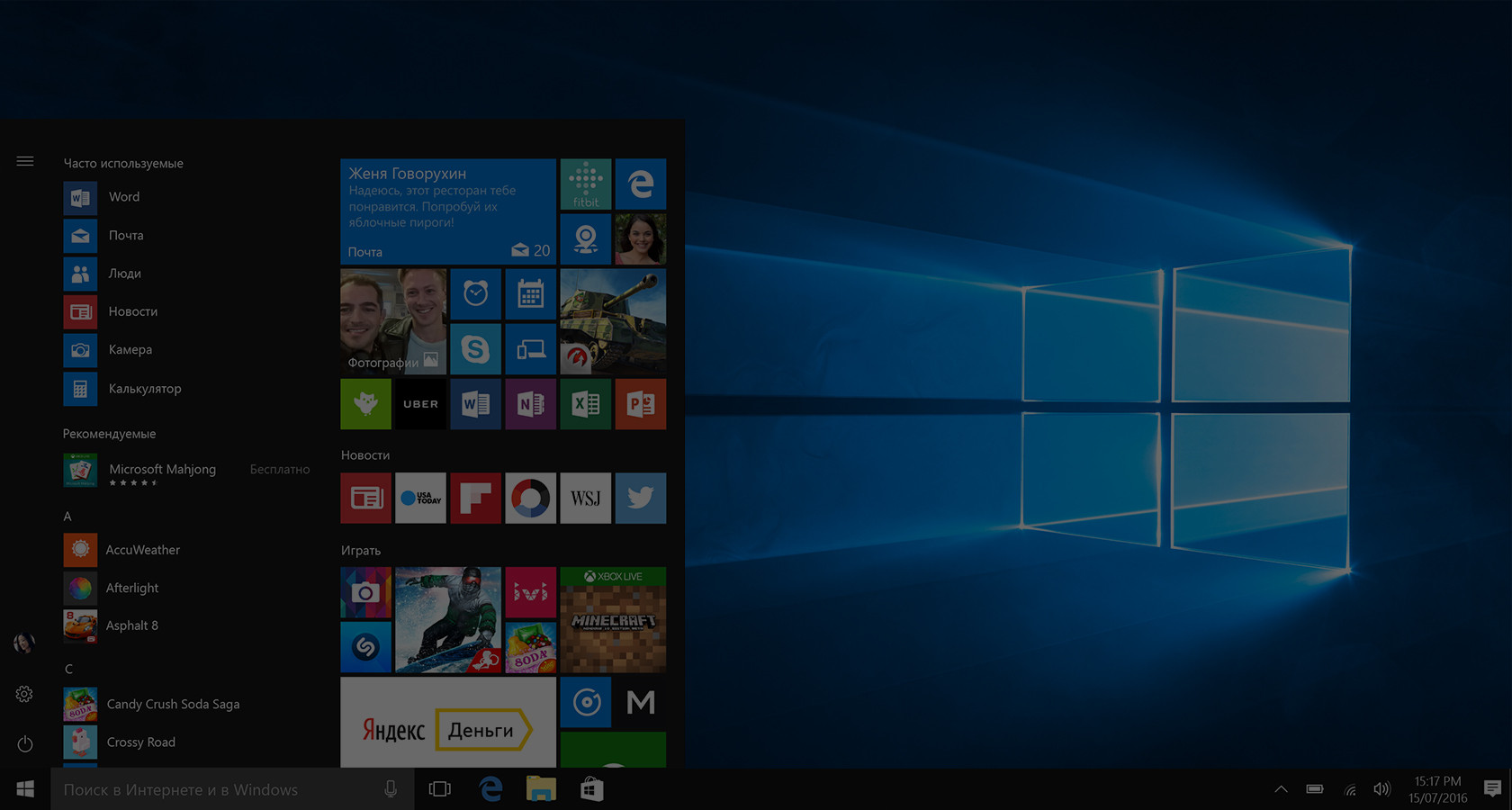Expand the Start menu hamburger button
1512x810 pixels.
24,161
